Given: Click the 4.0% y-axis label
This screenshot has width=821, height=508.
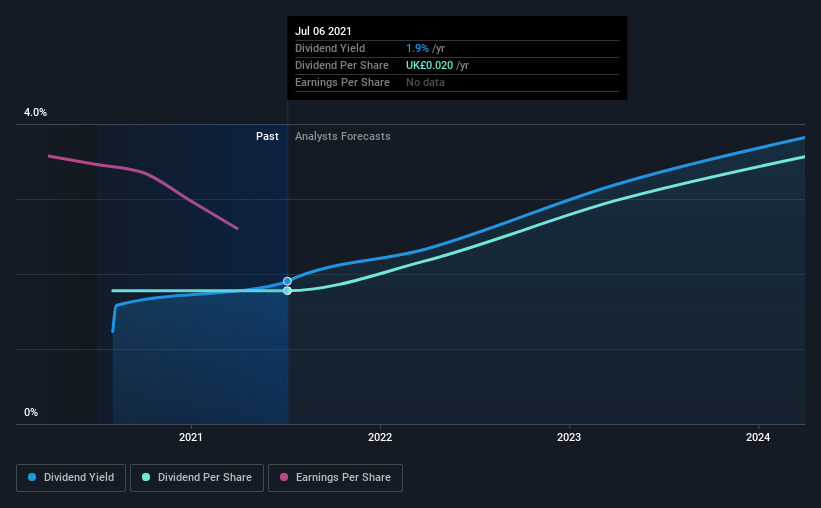Looking at the screenshot, I should [35, 112].
